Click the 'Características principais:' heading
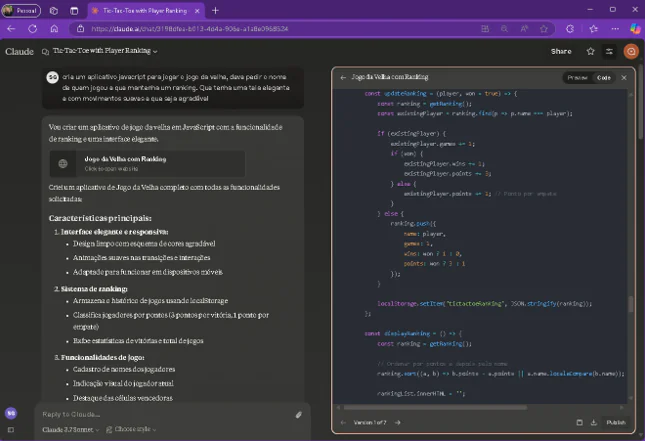 click(100, 218)
